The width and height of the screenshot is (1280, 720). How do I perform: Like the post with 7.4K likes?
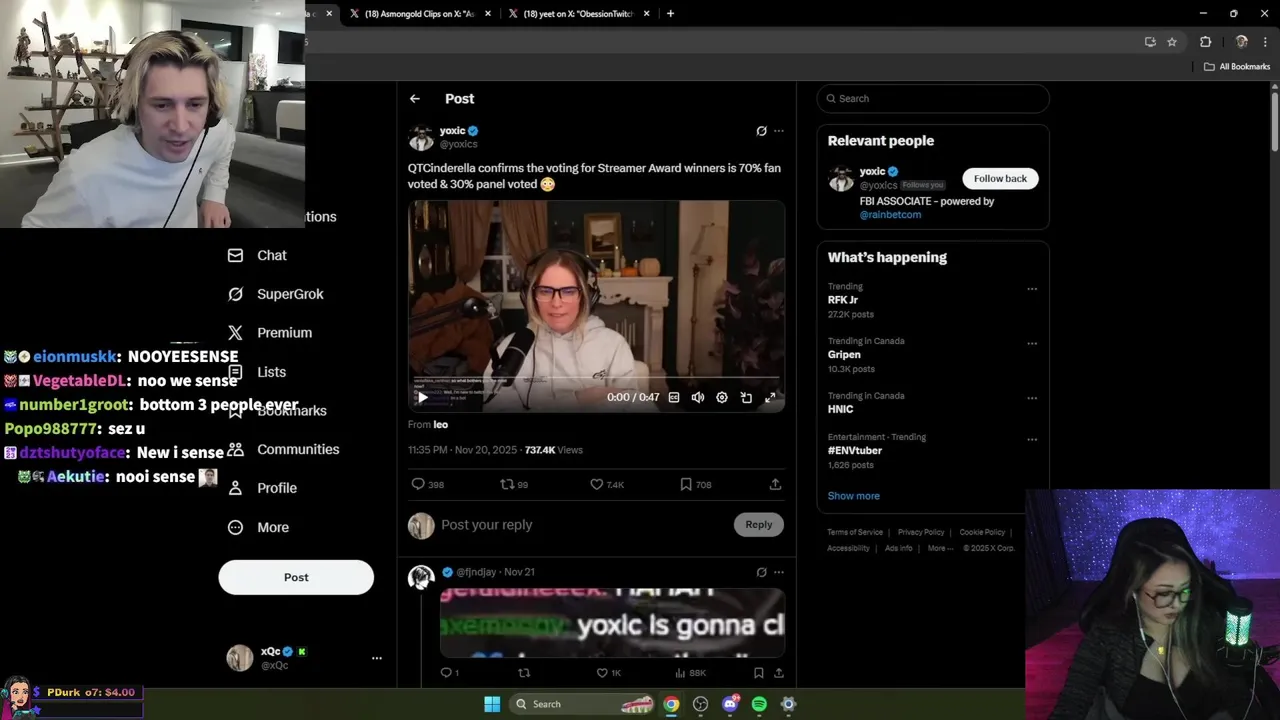607,484
